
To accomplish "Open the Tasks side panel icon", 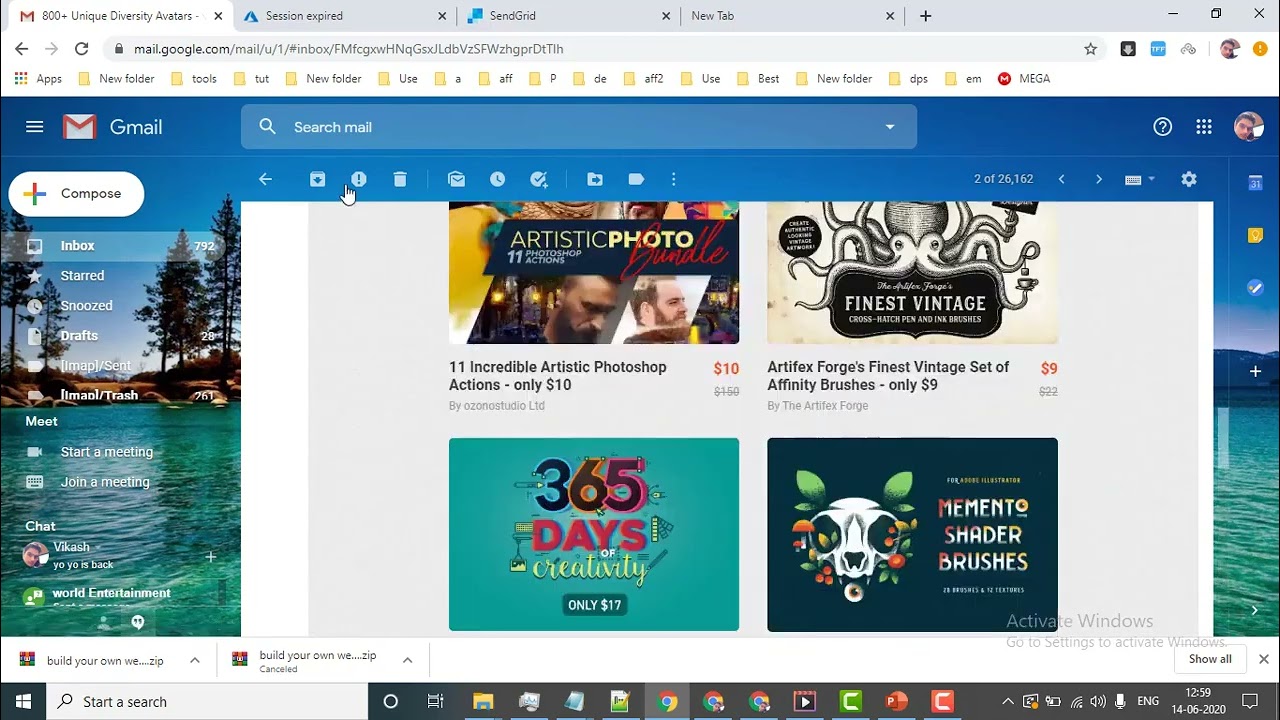I will coord(1255,288).
